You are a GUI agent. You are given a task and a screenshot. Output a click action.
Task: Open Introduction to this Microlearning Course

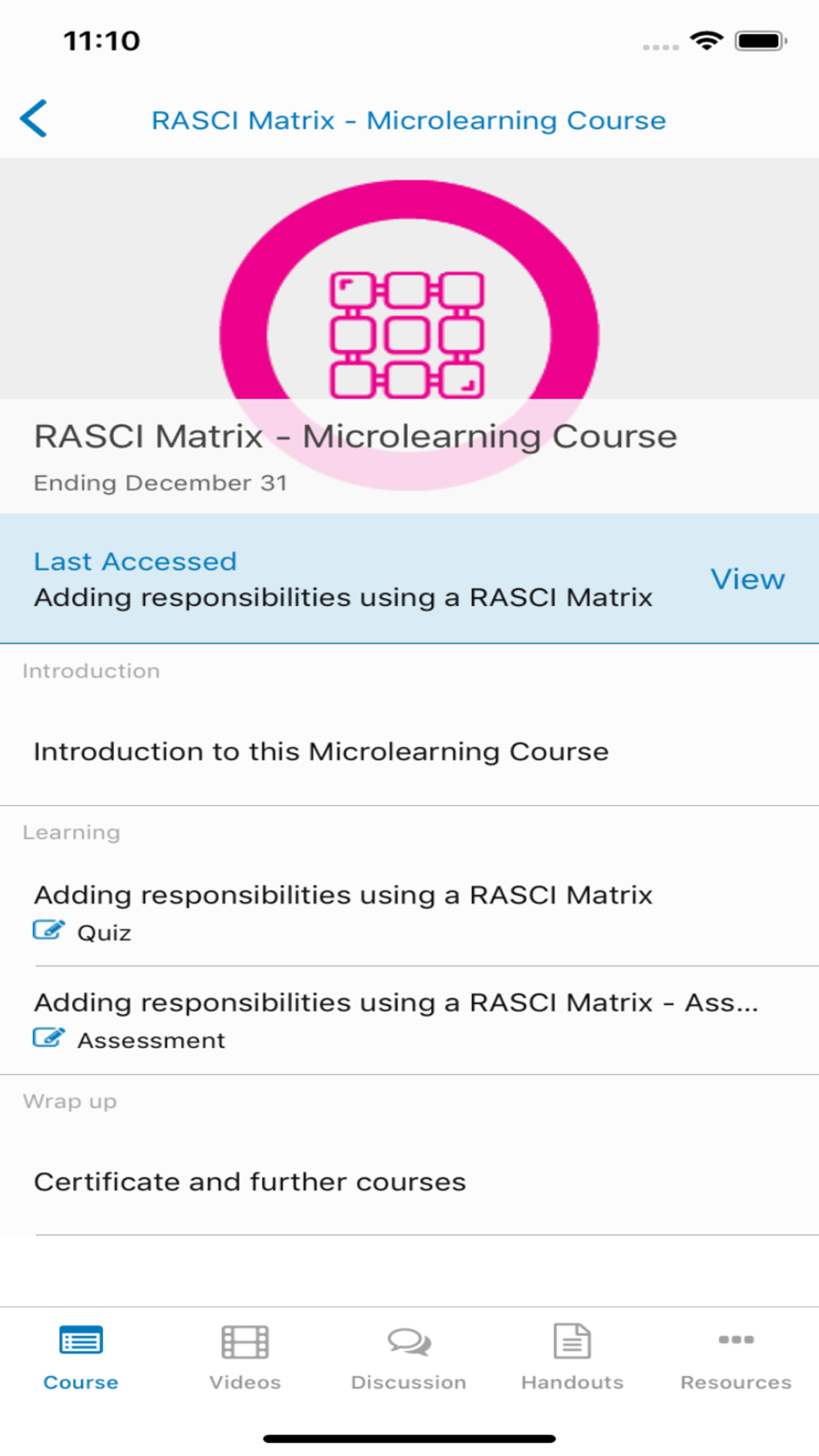[321, 752]
